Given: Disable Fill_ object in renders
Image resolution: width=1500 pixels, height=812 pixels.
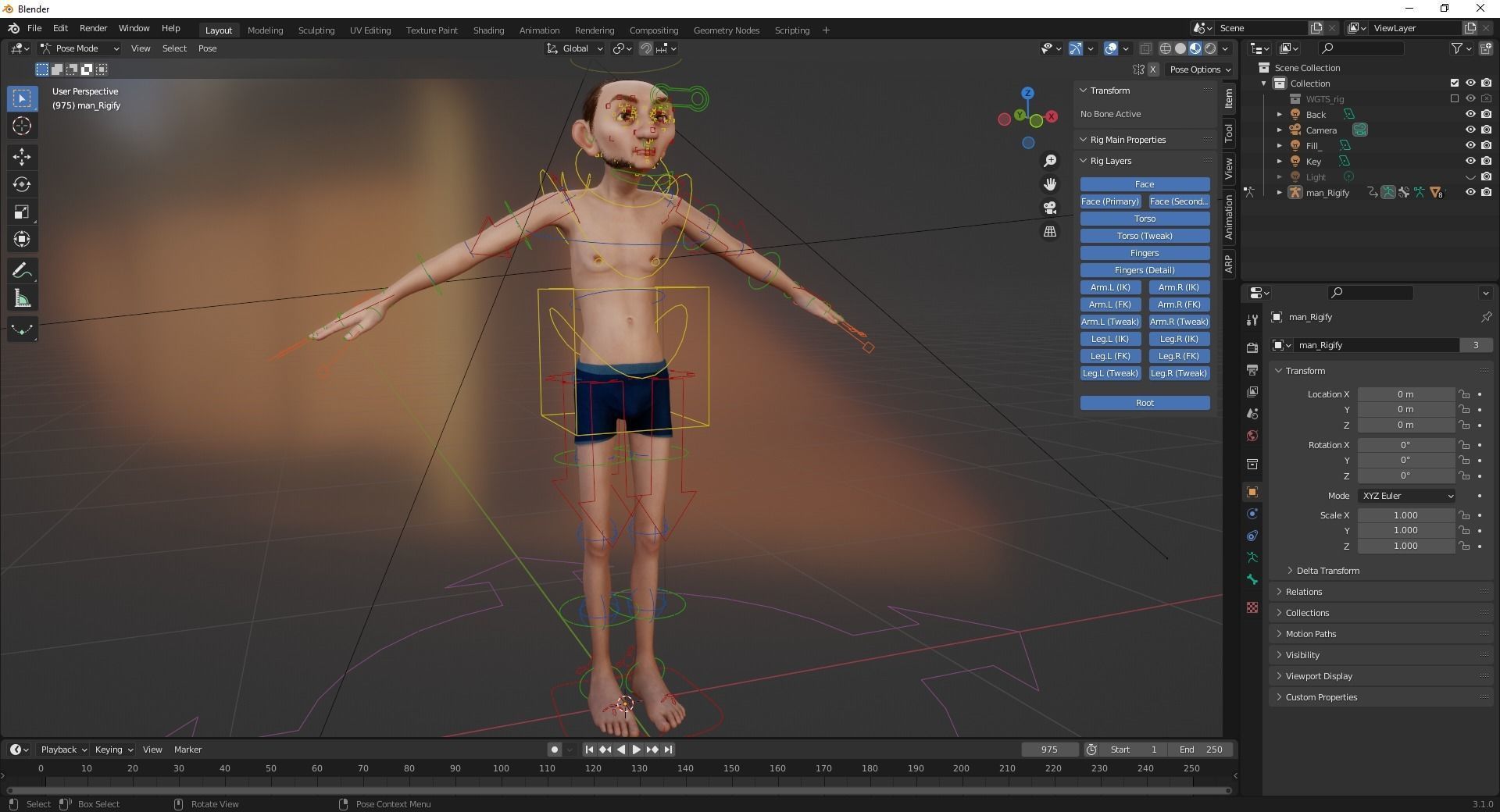Looking at the screenshot, I should point(1486,145).
